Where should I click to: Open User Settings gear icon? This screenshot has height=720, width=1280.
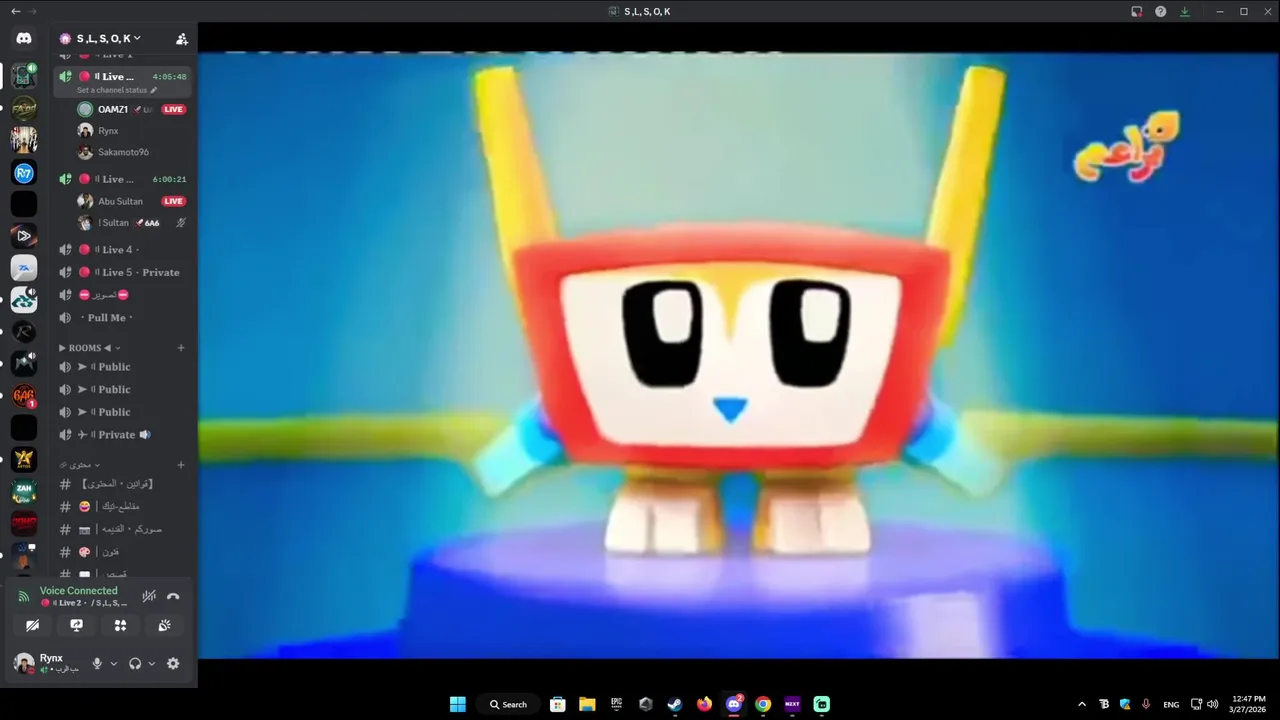tap(173, 663)
